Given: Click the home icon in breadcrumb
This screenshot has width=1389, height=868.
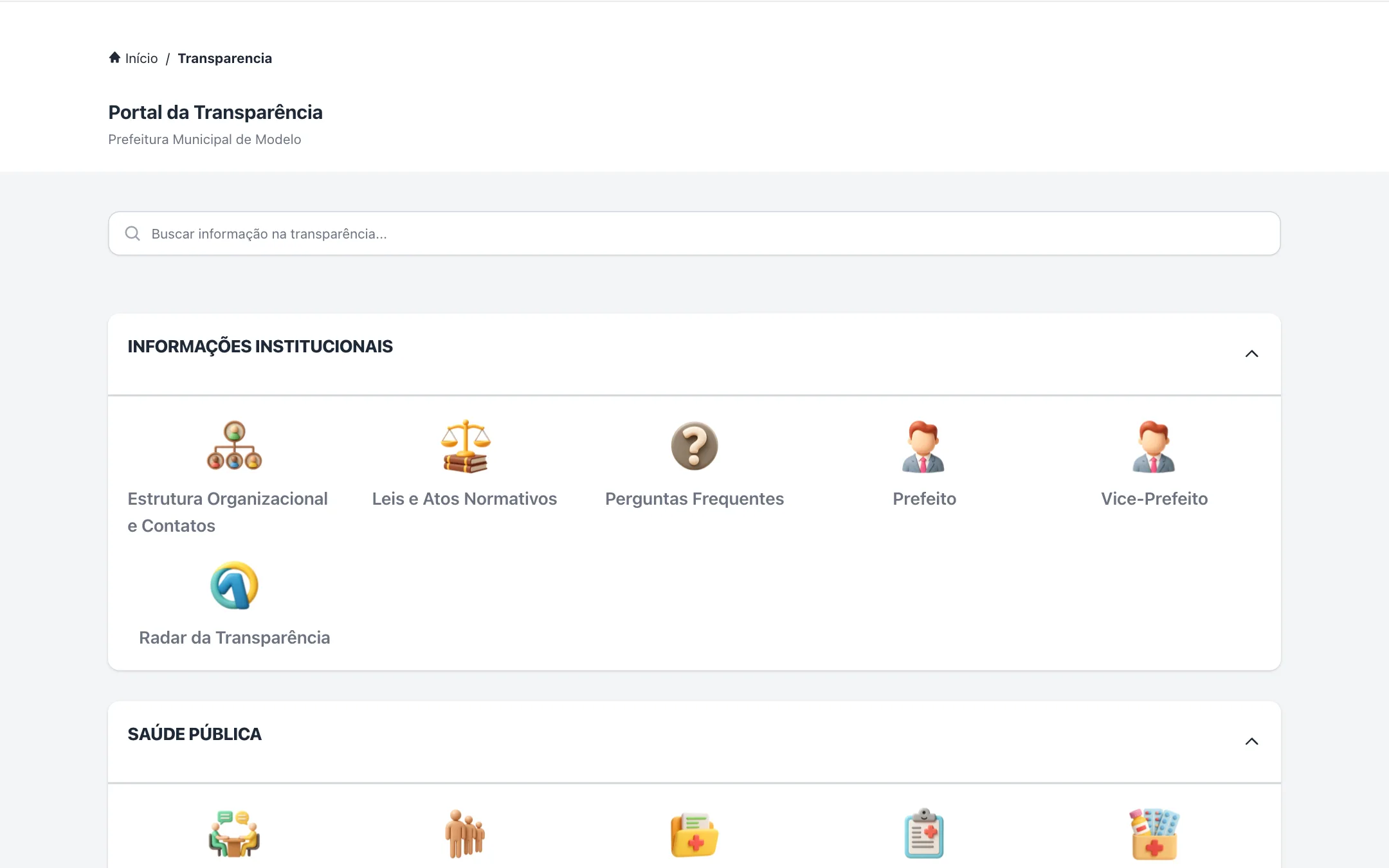Looking at the screenshot, I should [114, 58].
